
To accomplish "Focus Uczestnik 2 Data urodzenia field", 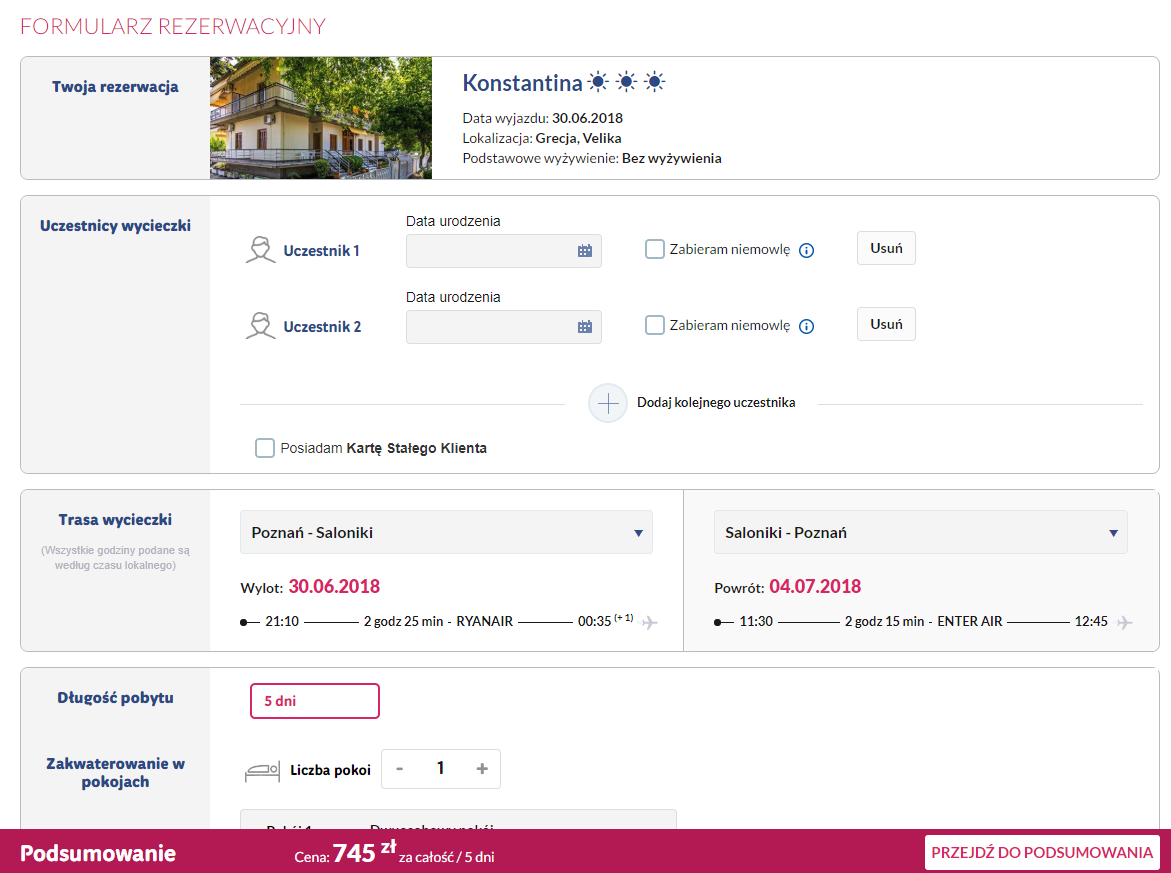I will (503, 327).
